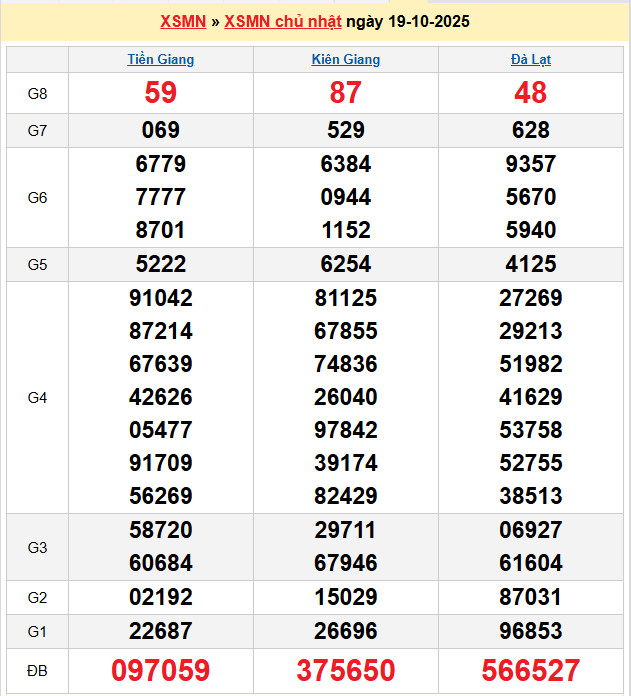Viewport: 631px width, 696px height.
Task: Click the red G8 number 87
Action: point(346,93)
